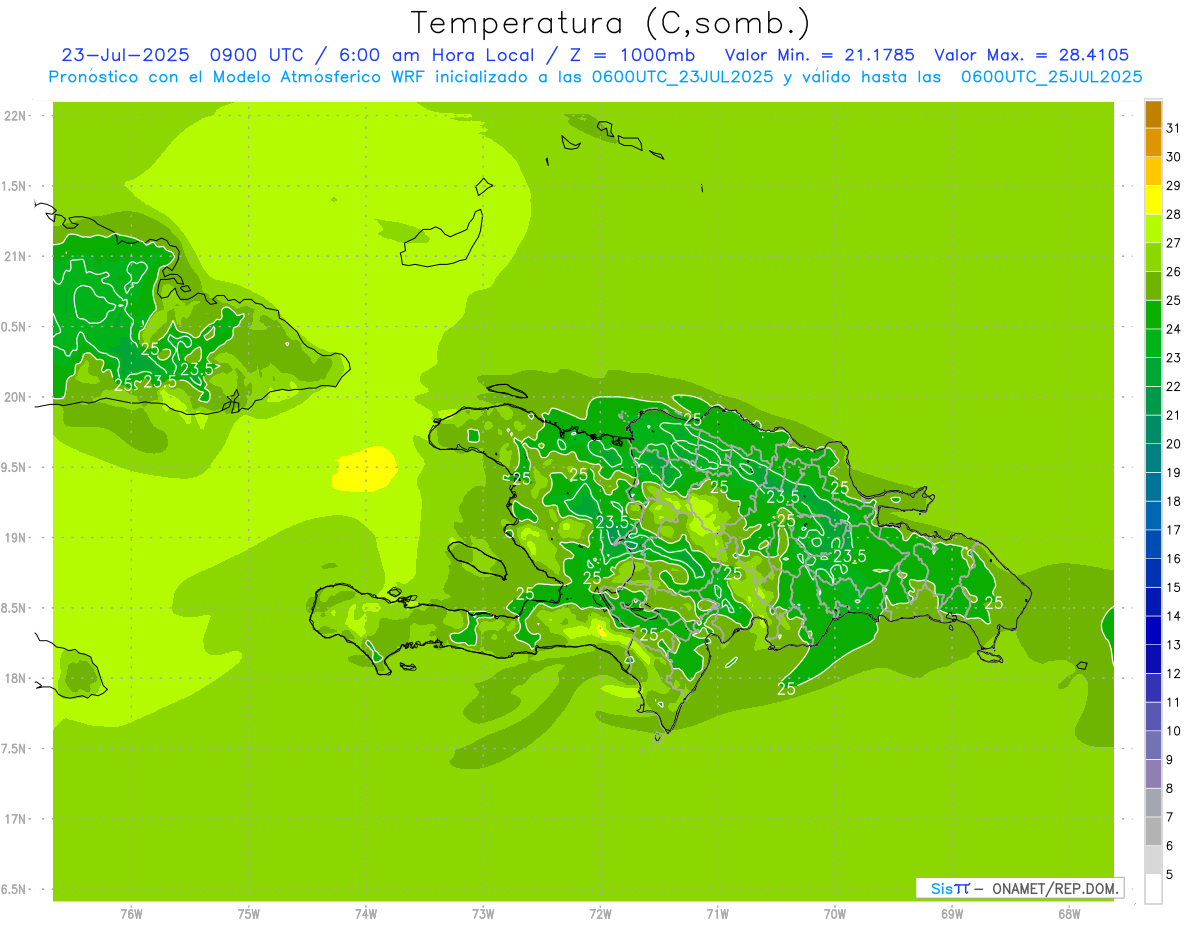Click the "73W" longitude label
Image resolution: width=1200 pixels, height=927 pixels.
[483, 913]
